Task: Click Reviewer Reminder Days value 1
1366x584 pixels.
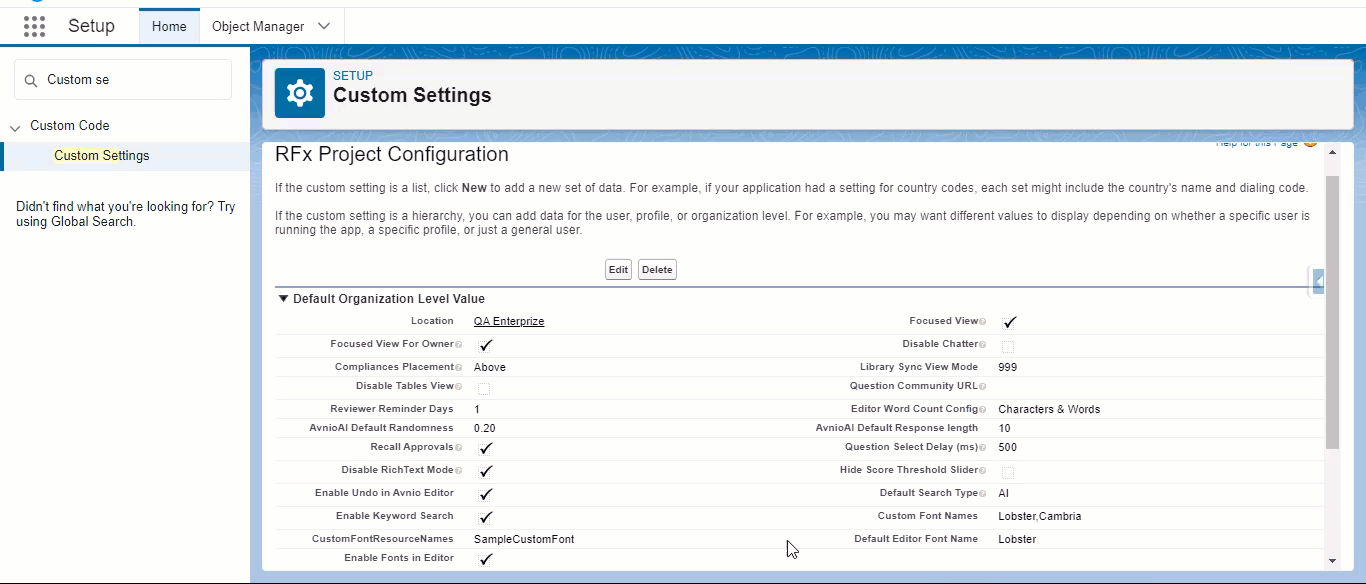Action: click(477, 410)
